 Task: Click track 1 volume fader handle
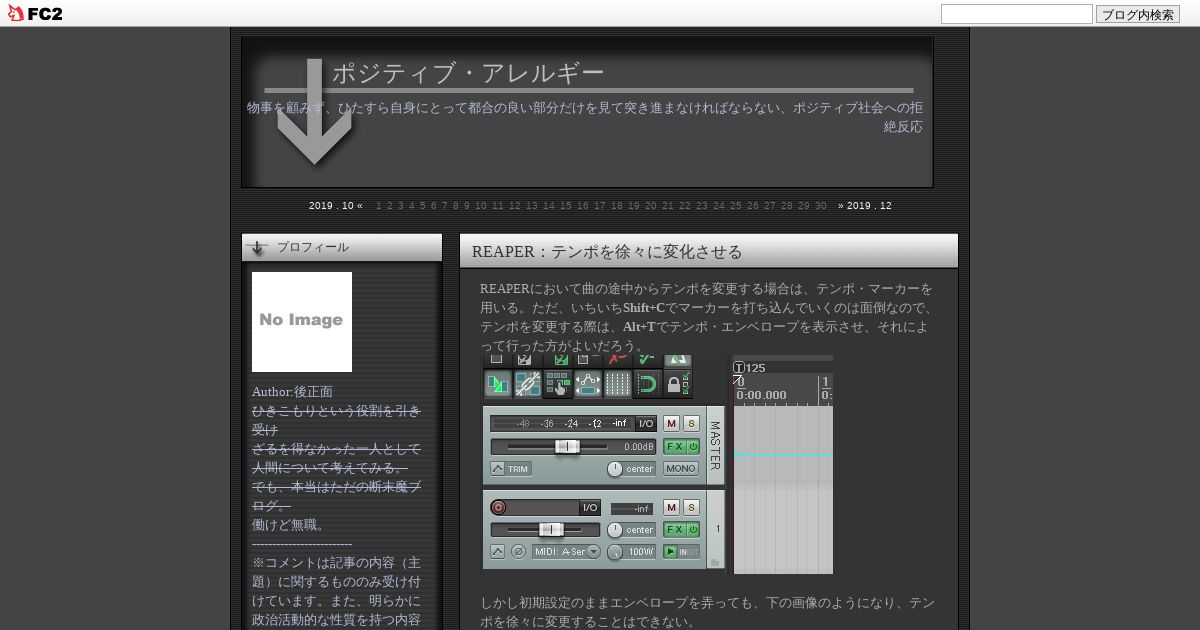(551, 530)
